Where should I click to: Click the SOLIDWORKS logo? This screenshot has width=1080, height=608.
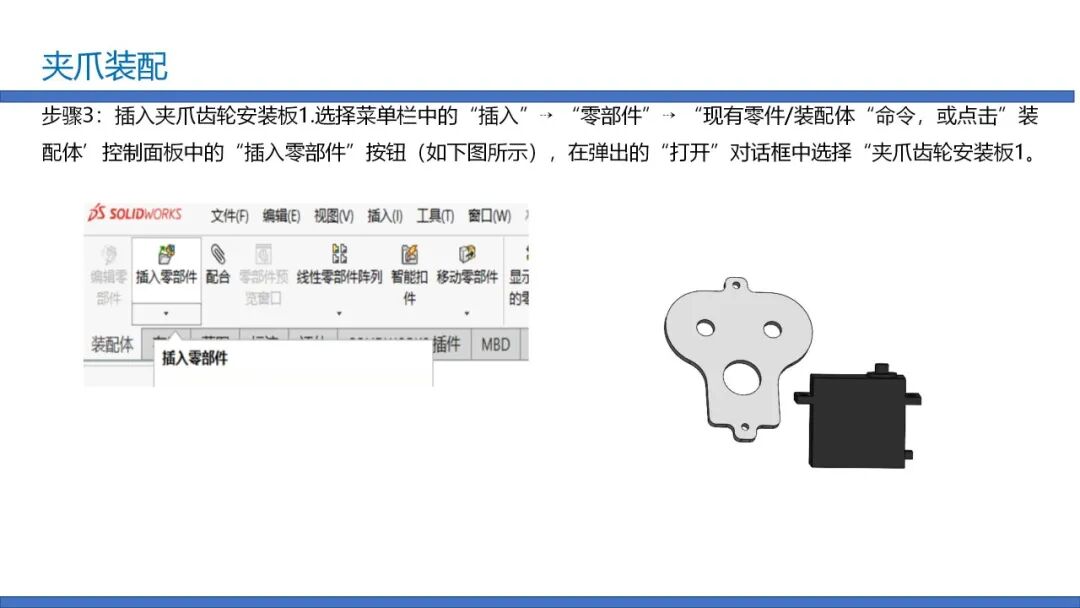(135, 213)
